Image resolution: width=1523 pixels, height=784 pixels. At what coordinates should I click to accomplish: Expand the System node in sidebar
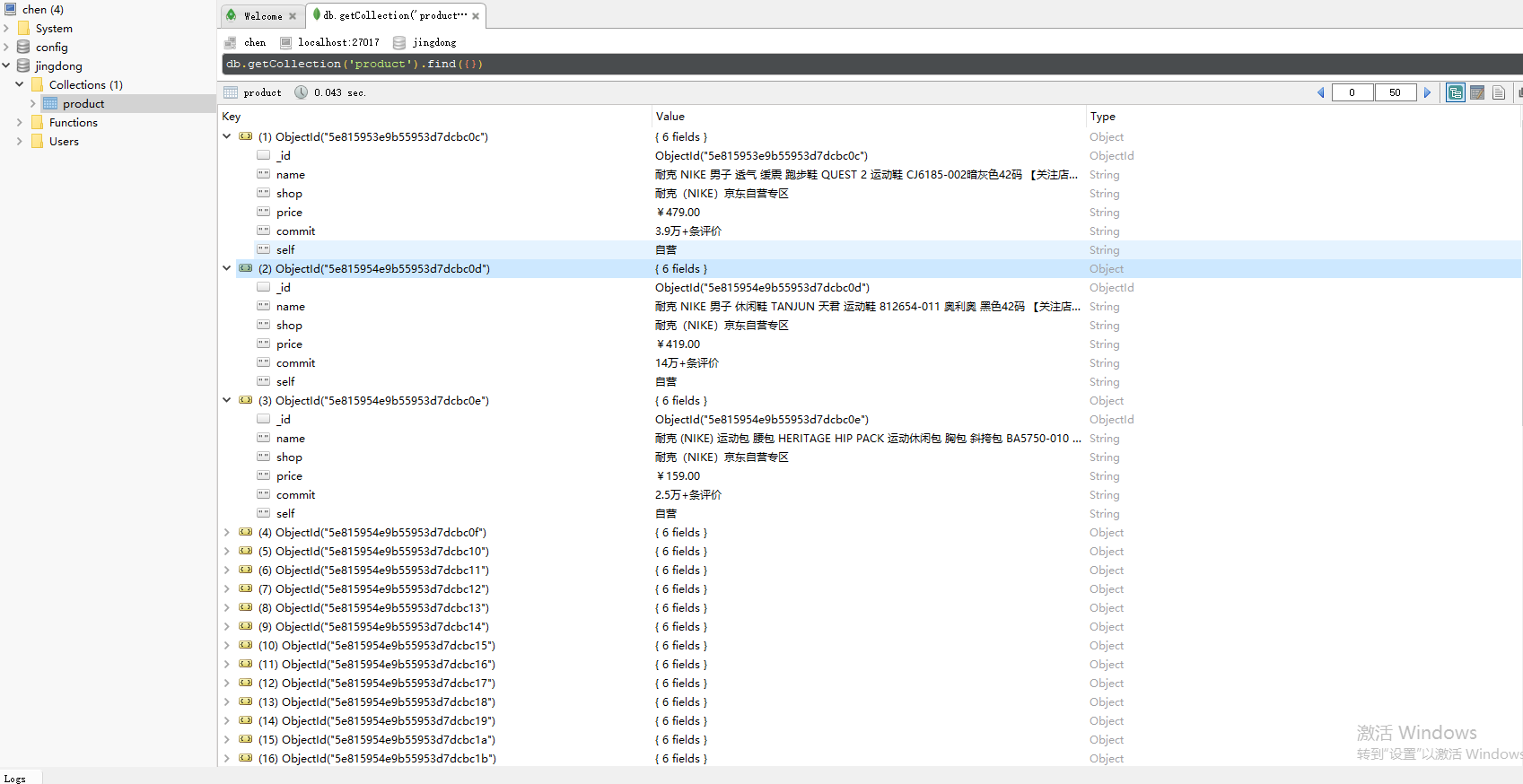(6, 28)
